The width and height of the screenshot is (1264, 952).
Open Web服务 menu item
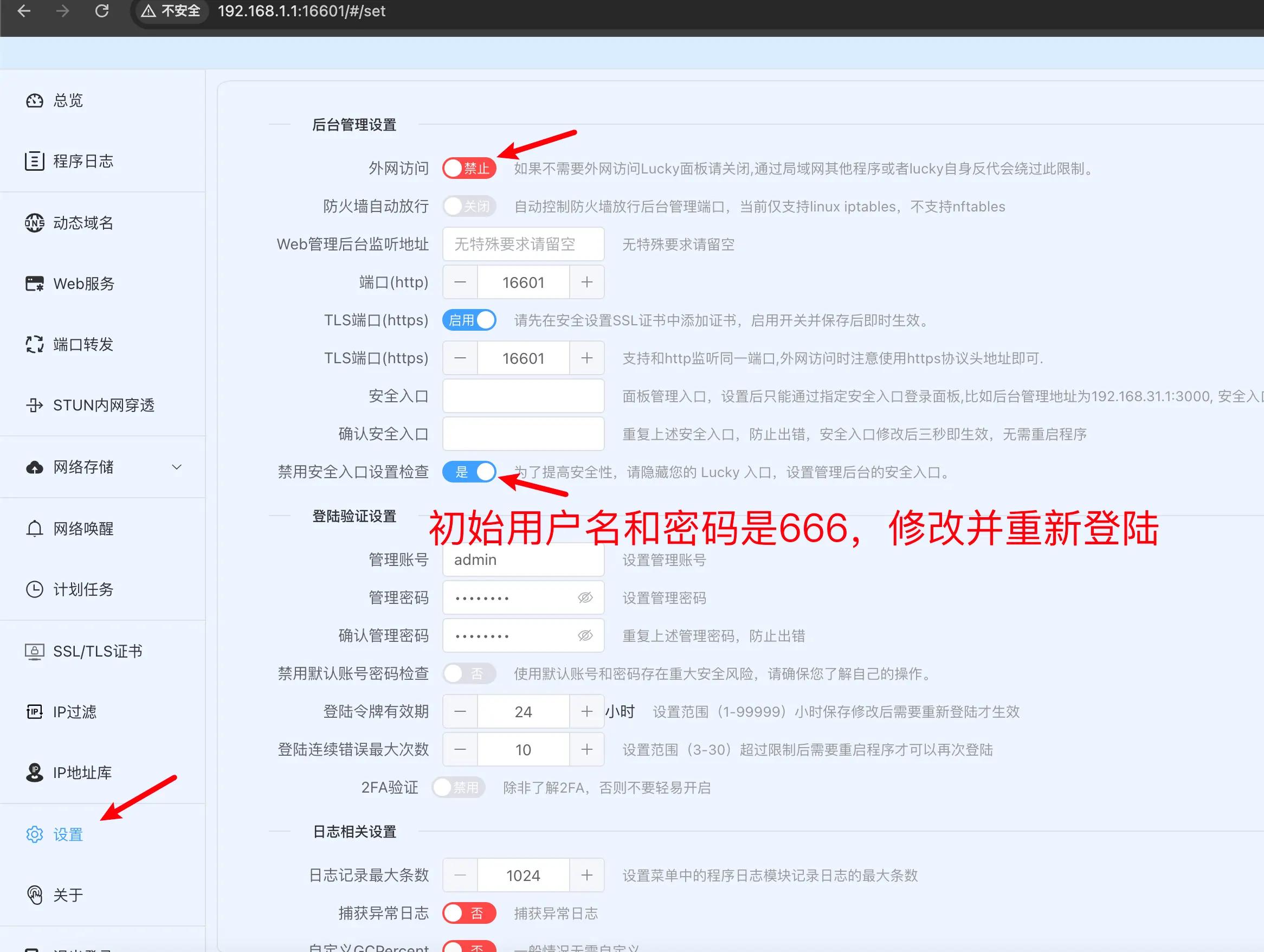[103, 284]
